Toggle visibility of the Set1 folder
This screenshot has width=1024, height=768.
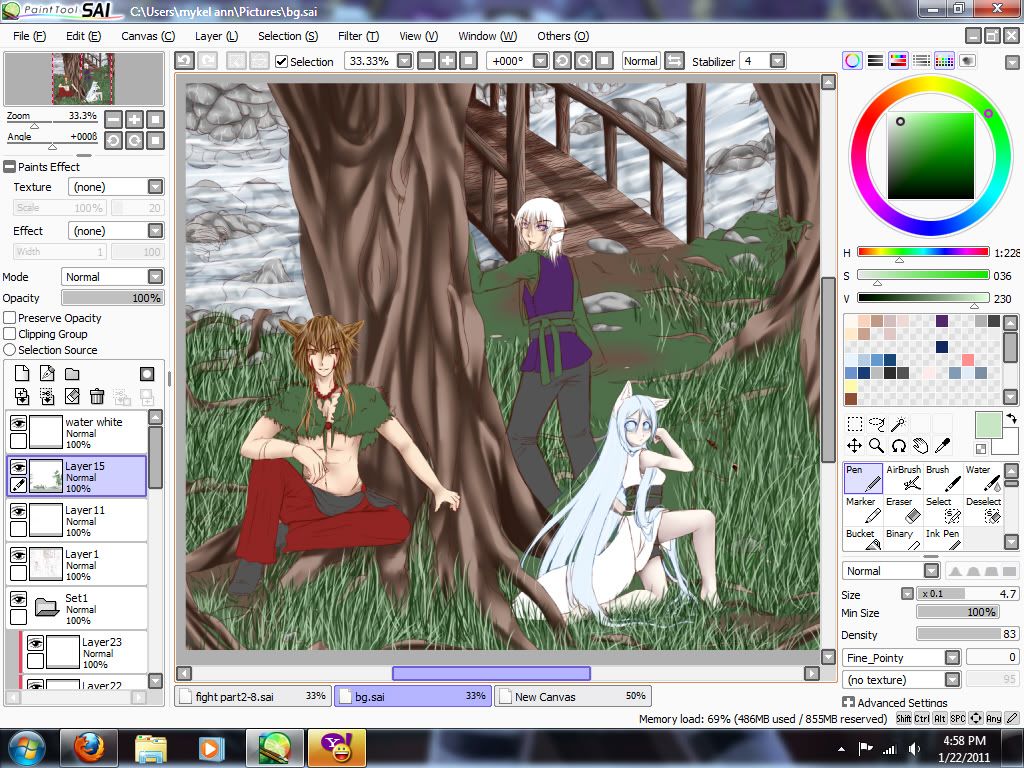(x=18, y=599)
